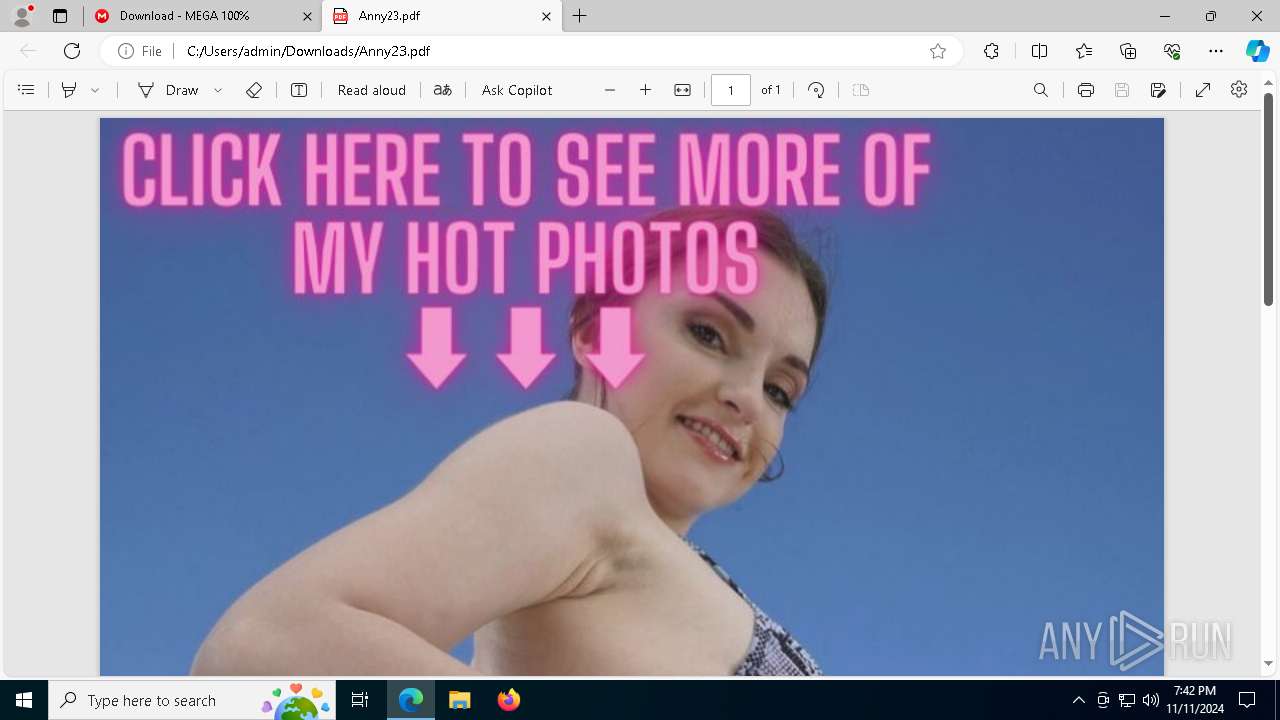Show hidden system tray icons
This screenshot has width=1280, height=720.
[1078, 700]
